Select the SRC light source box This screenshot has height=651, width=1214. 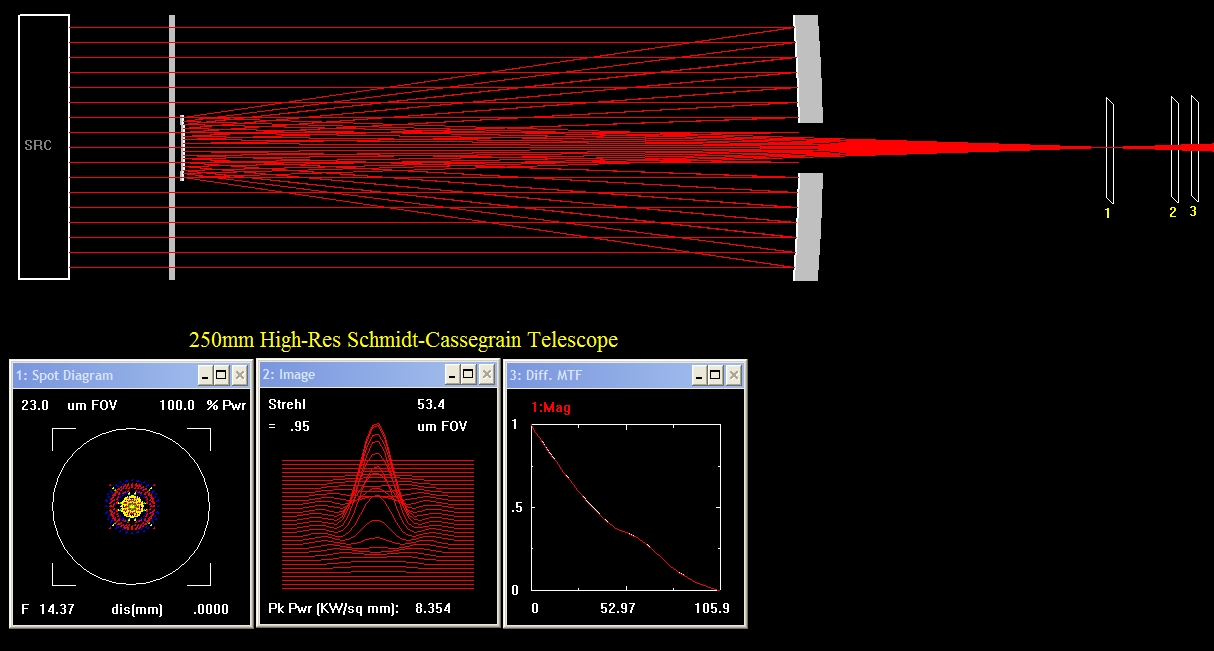click(44, 146)
